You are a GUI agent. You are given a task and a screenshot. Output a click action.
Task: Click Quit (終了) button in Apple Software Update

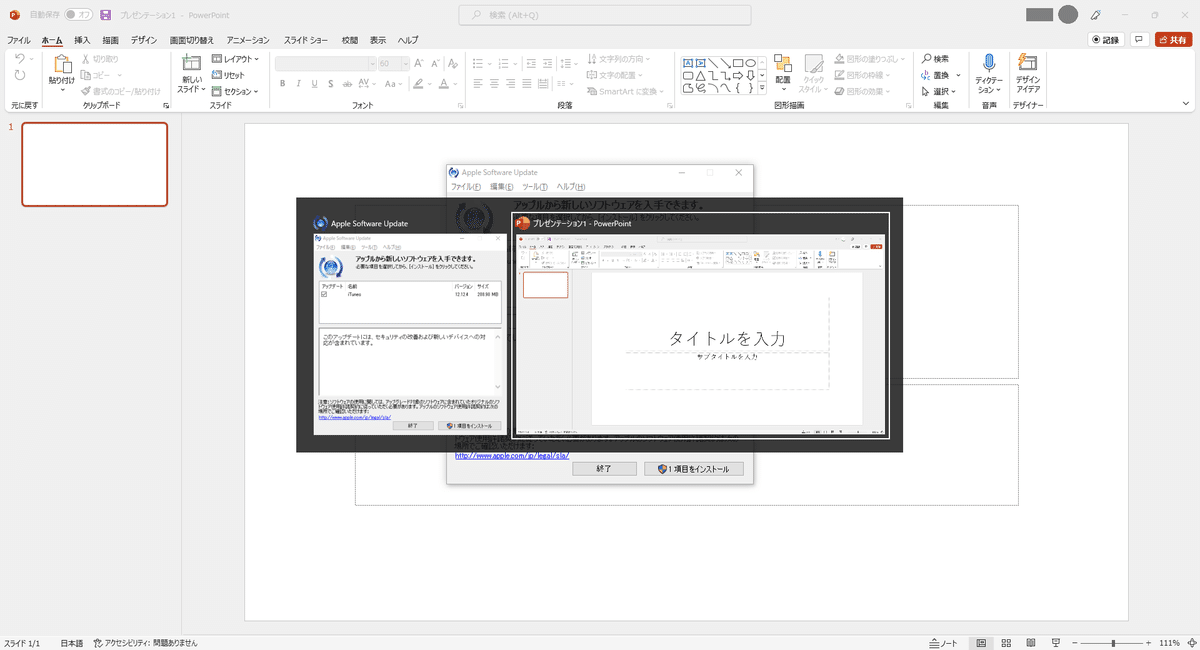(x=605, y=468)
